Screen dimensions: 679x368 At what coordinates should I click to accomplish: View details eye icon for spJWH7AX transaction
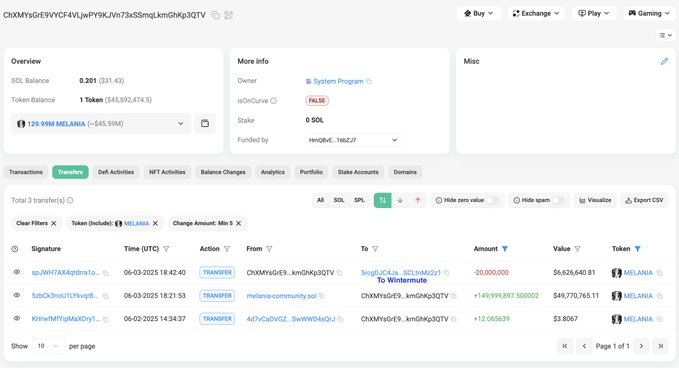point(16,272)
